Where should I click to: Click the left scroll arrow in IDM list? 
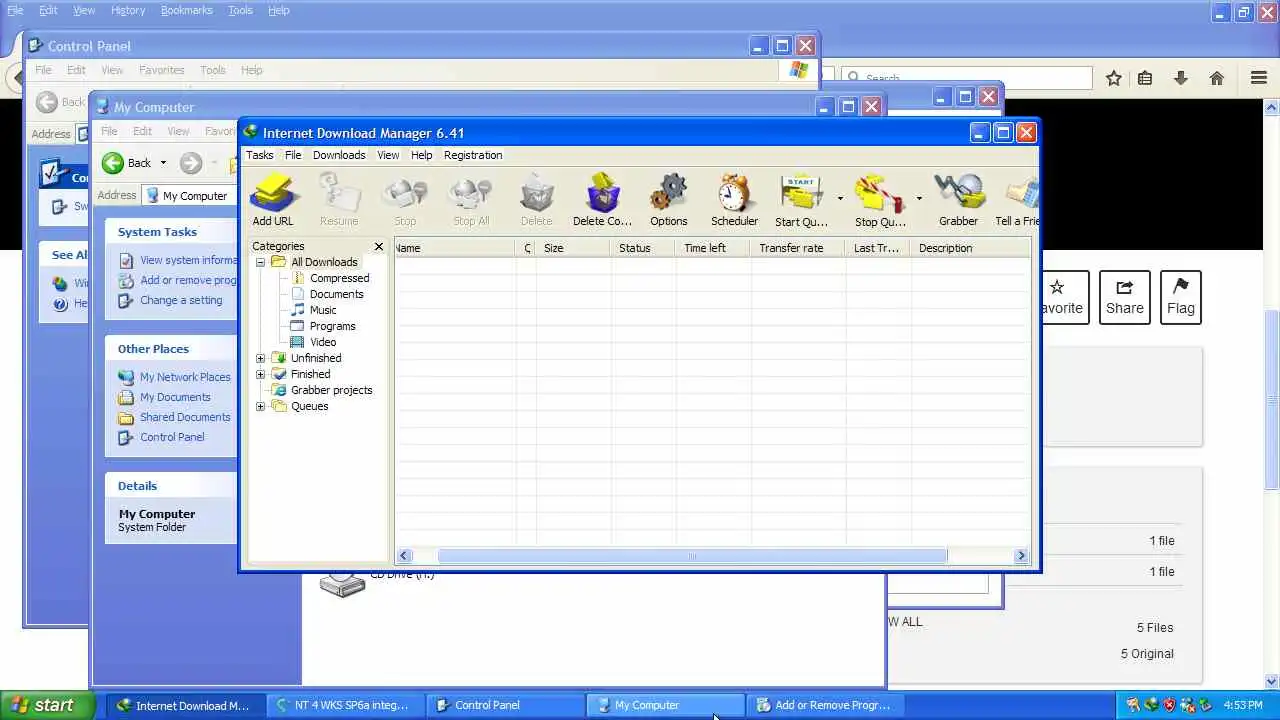pos(404,556)
